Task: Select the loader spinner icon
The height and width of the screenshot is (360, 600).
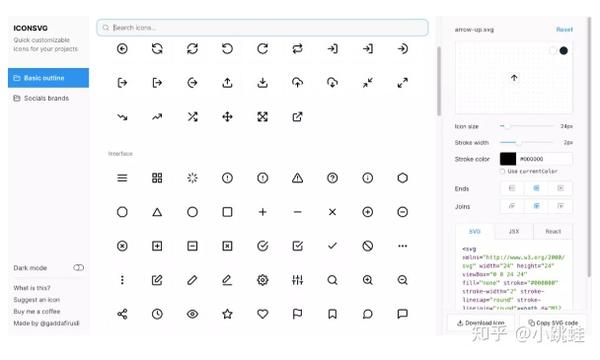Action: tap(192, 178)
